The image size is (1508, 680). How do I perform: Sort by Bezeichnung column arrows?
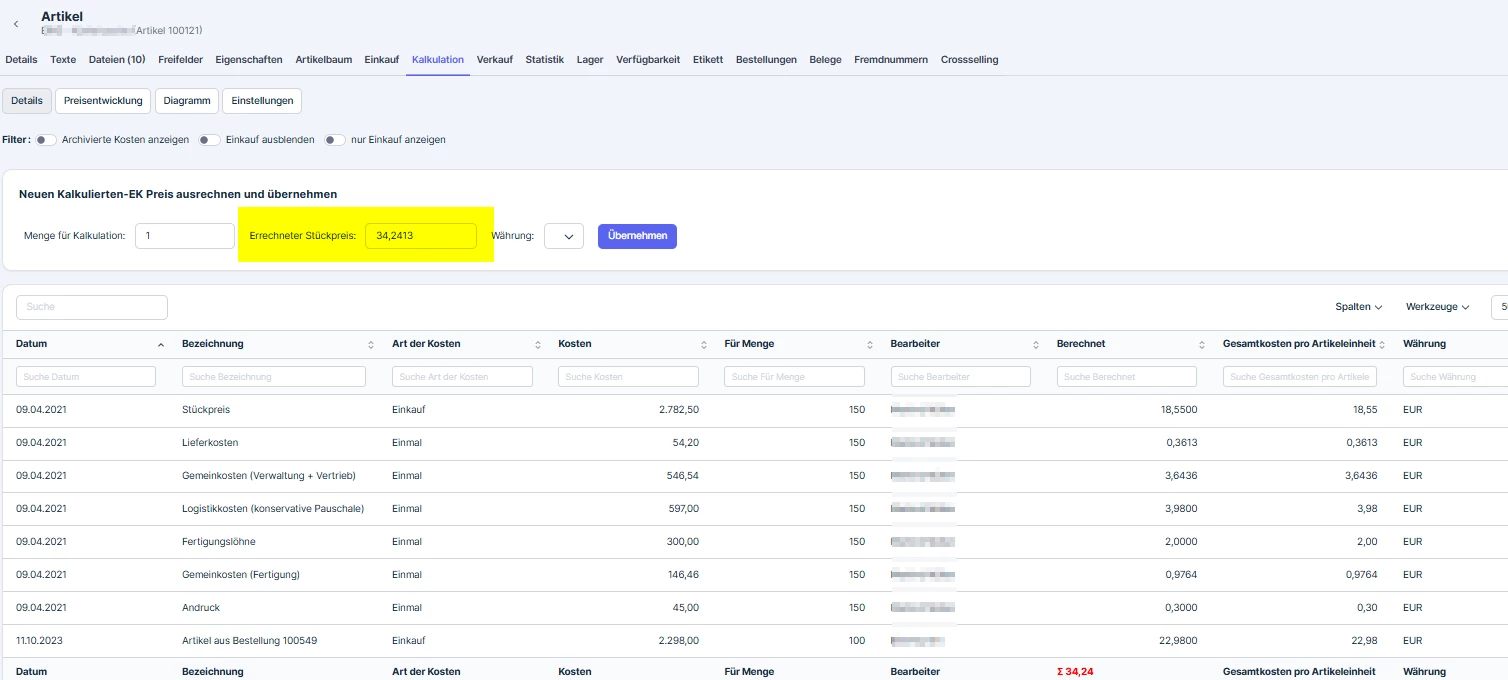371,344
